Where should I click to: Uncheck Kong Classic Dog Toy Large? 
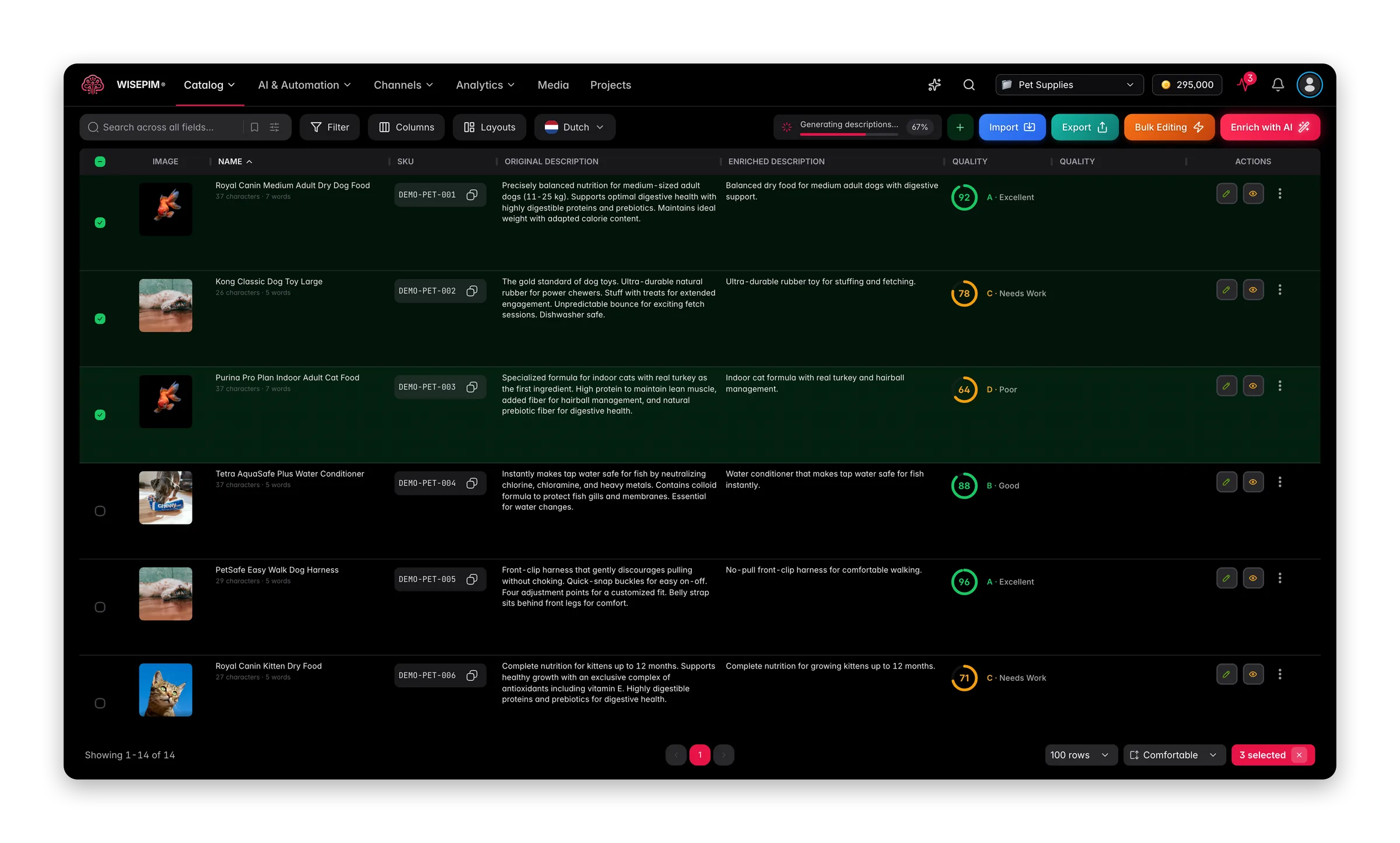coord(100,319)
